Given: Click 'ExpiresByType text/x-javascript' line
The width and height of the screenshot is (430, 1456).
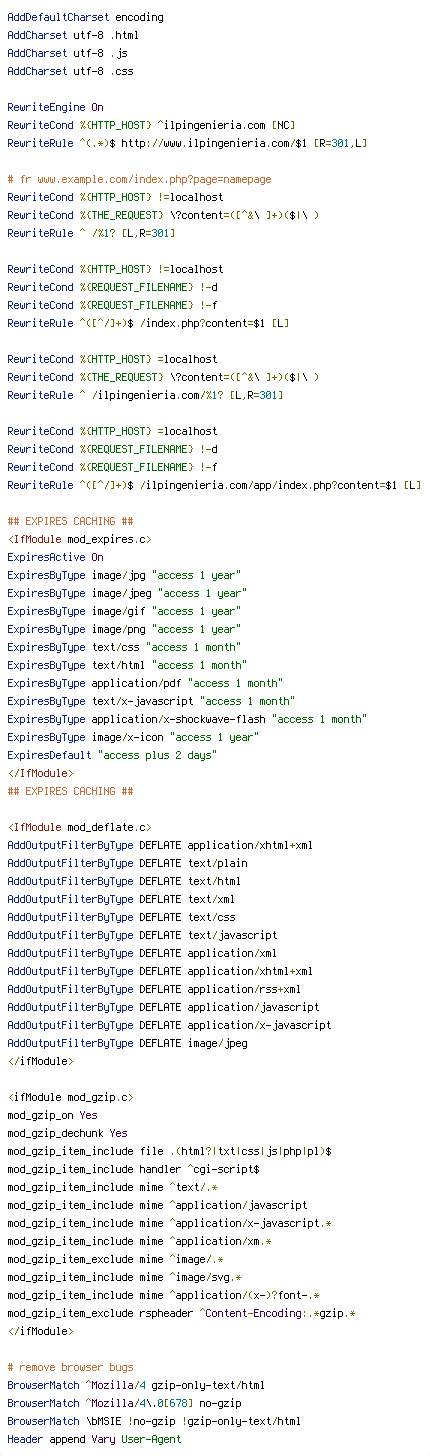Looking at the screenshot, I should (151, 701).
